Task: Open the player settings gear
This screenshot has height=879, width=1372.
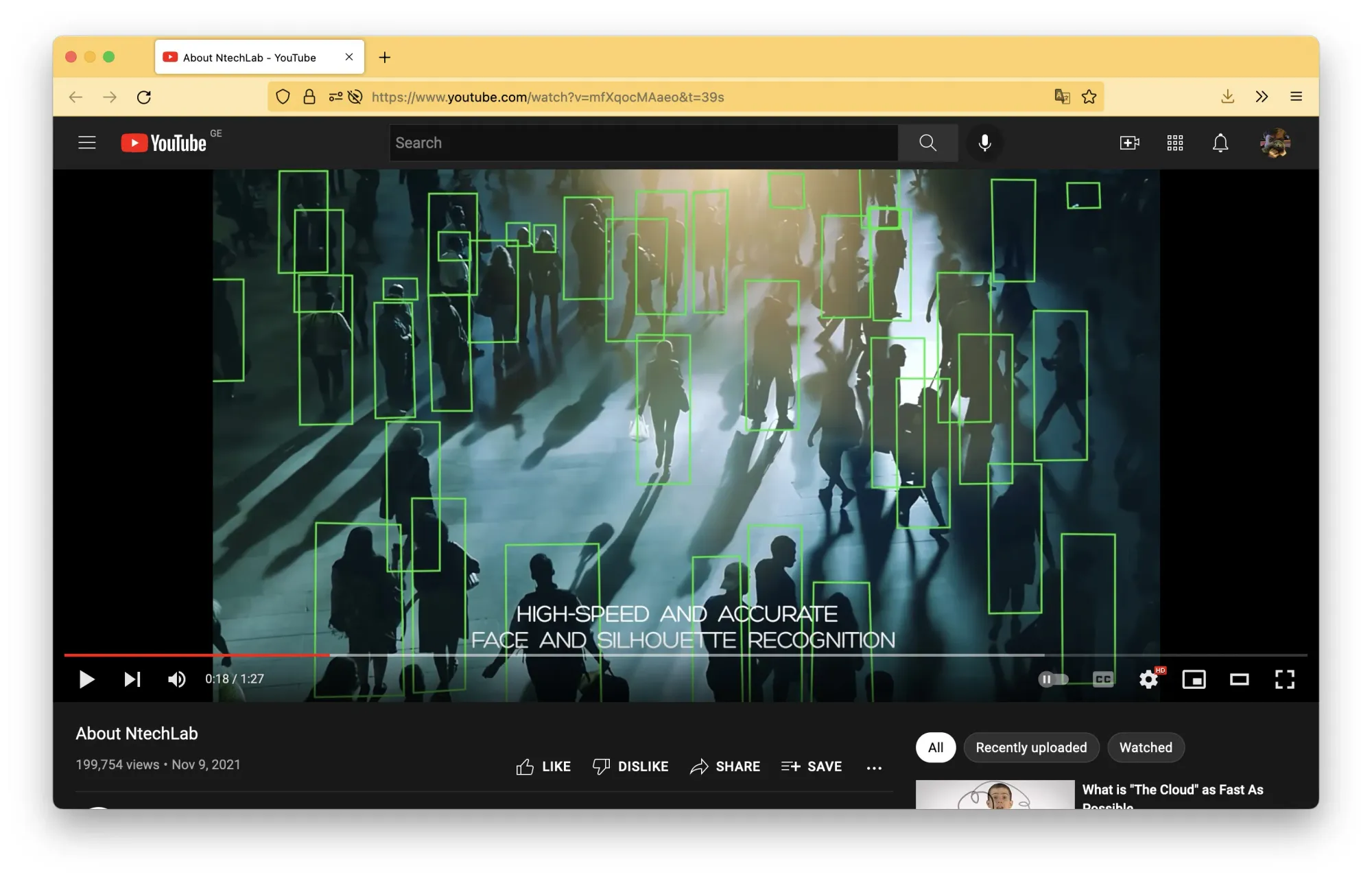Action: click(x=1149, y=679)
